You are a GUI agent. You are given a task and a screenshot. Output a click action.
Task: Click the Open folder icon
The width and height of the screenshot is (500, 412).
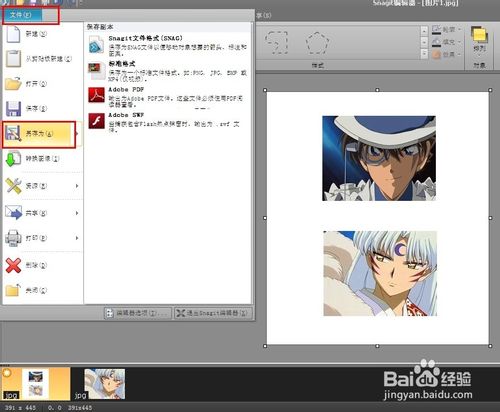pyautogui.click(x=13, y=83)
